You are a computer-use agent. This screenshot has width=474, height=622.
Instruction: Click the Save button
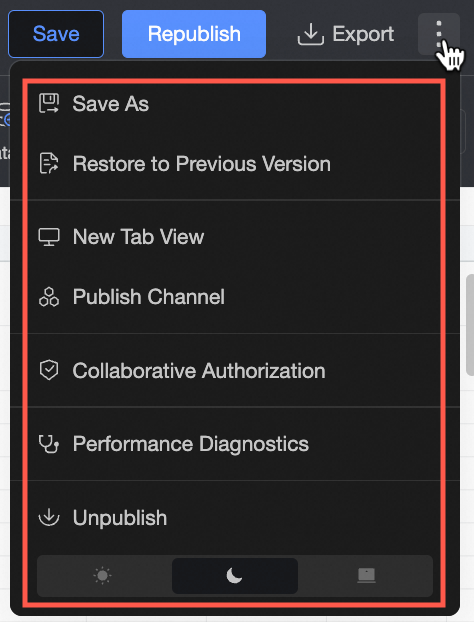click(56, 34)
